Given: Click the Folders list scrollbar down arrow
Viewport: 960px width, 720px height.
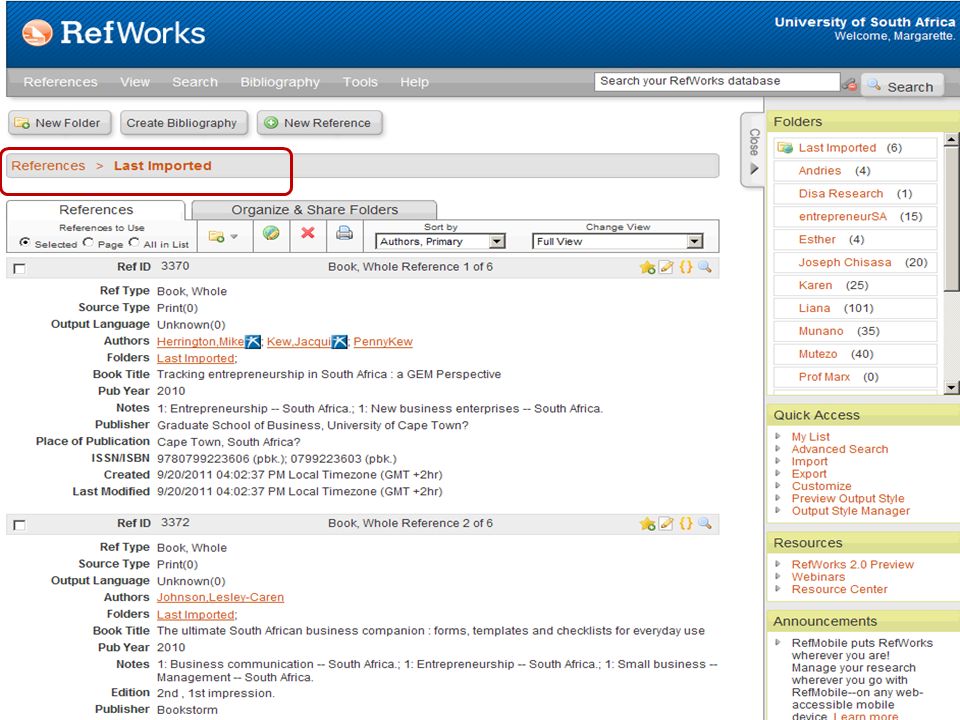Looking at the screenshot, I should (951, 387).
